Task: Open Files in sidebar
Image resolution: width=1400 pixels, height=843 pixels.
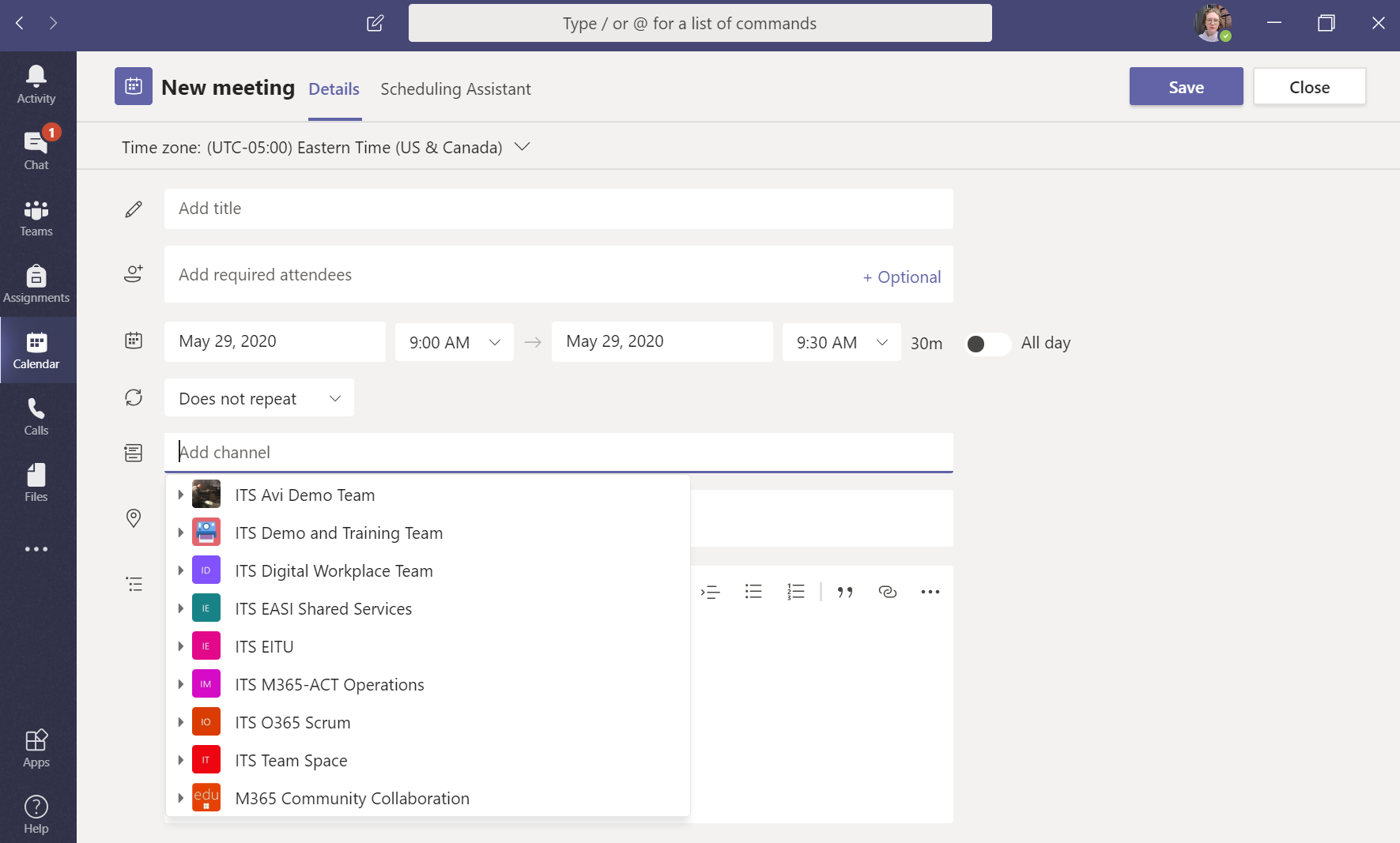Action: click(36, 483)
